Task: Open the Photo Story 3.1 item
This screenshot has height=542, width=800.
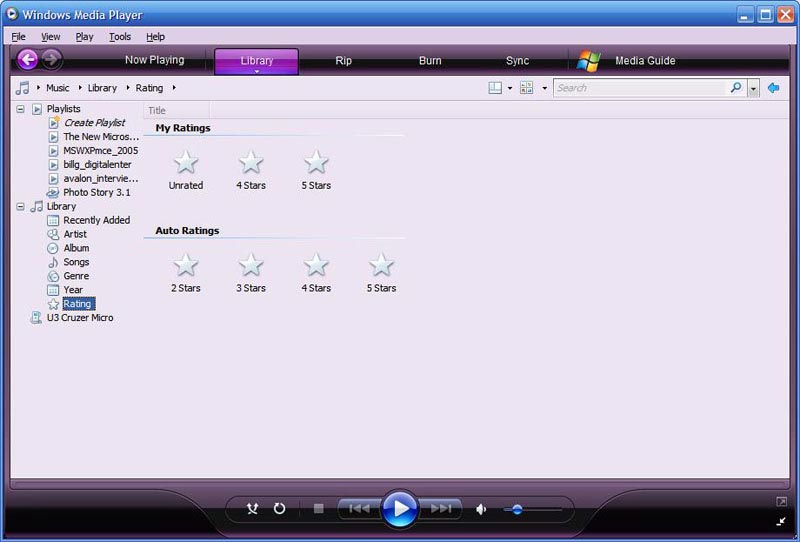Action: [x=96, y=192]
